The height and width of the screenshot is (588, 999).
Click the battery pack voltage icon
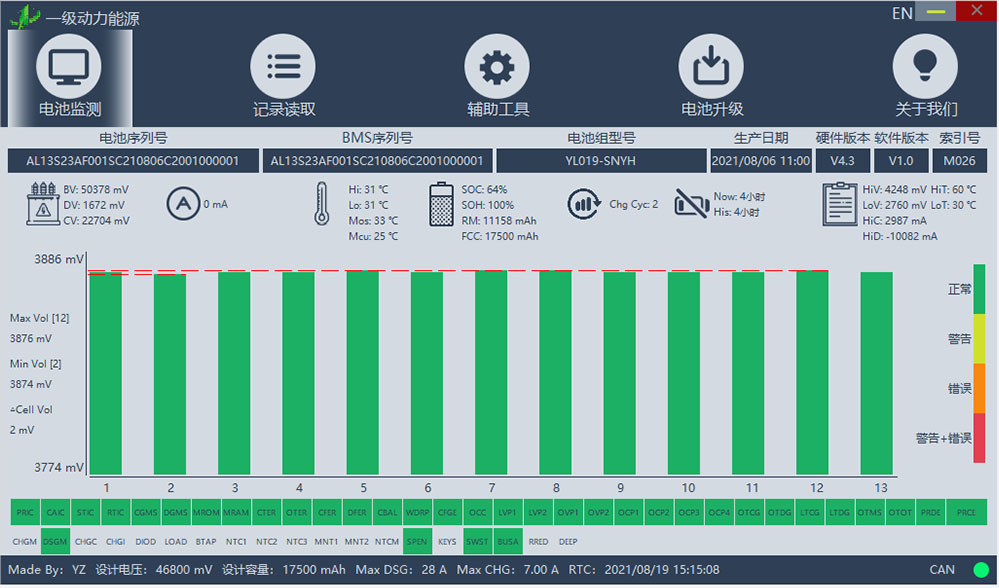coord(43,204)
